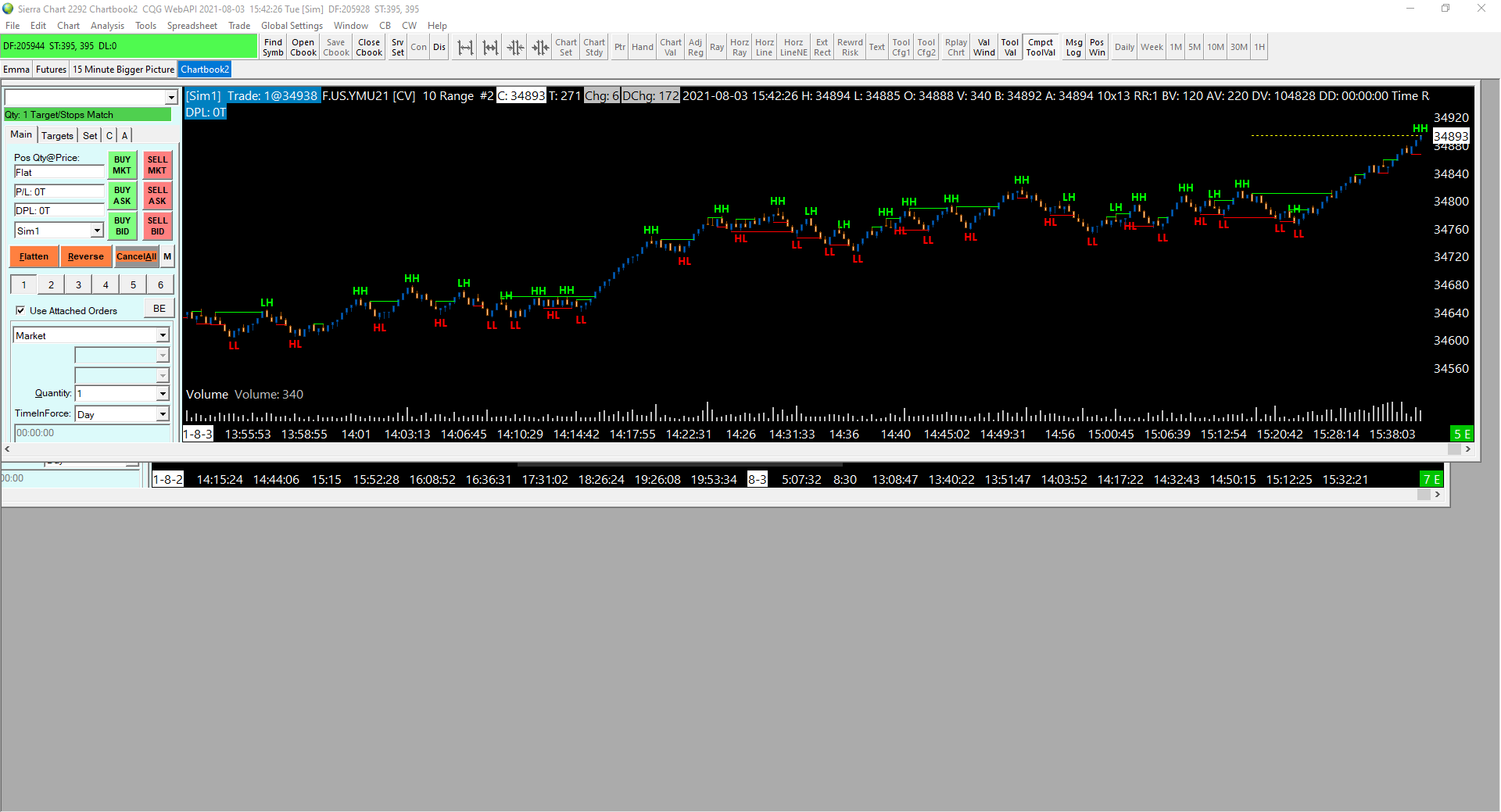This screenshot has width=1501, height=812.
Task: Open the Msg Log window
Action: click(x=1073, y=48)
